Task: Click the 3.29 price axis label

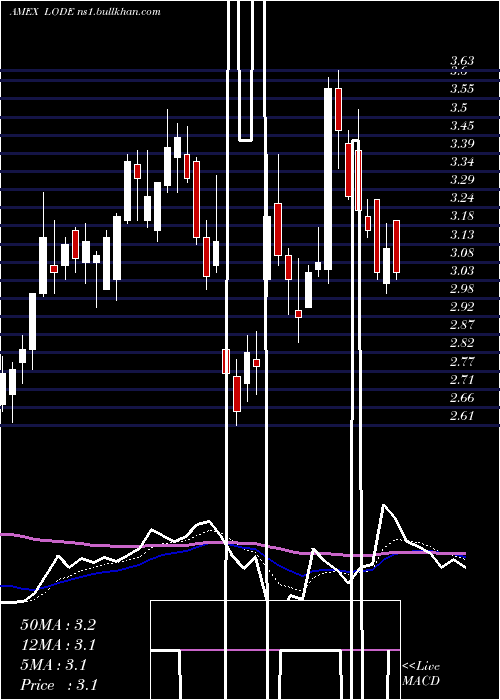Action: tap(462, 180)
